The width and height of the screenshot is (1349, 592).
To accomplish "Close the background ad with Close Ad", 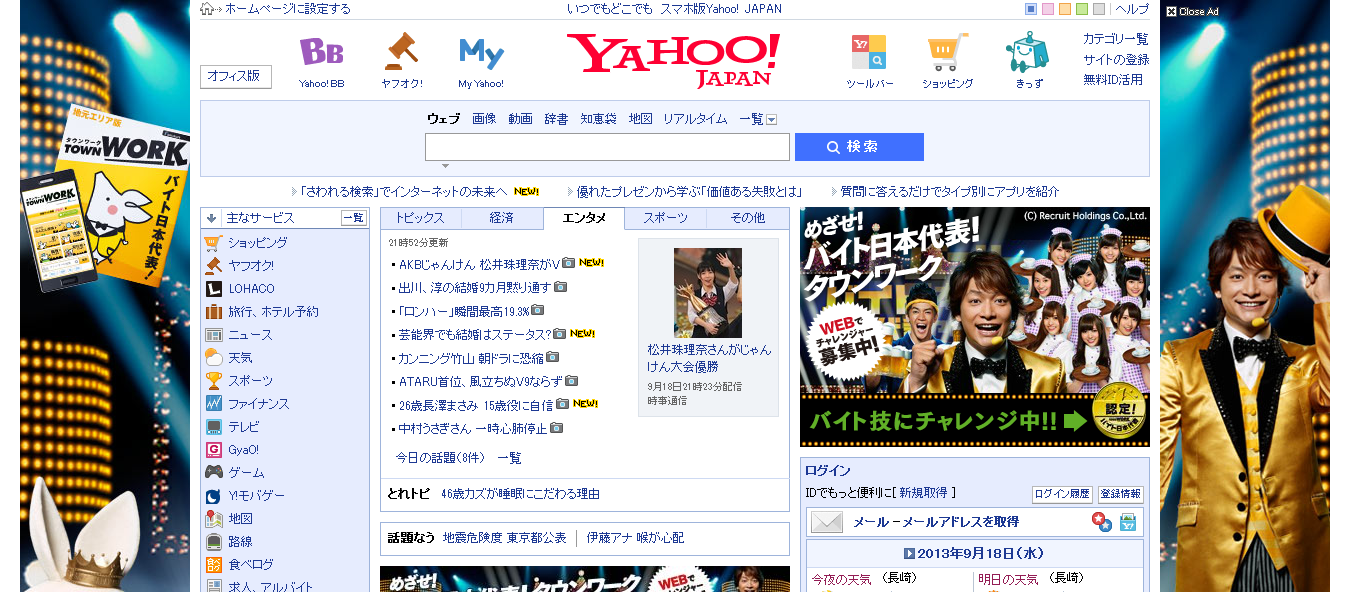I will point(1192,12).
